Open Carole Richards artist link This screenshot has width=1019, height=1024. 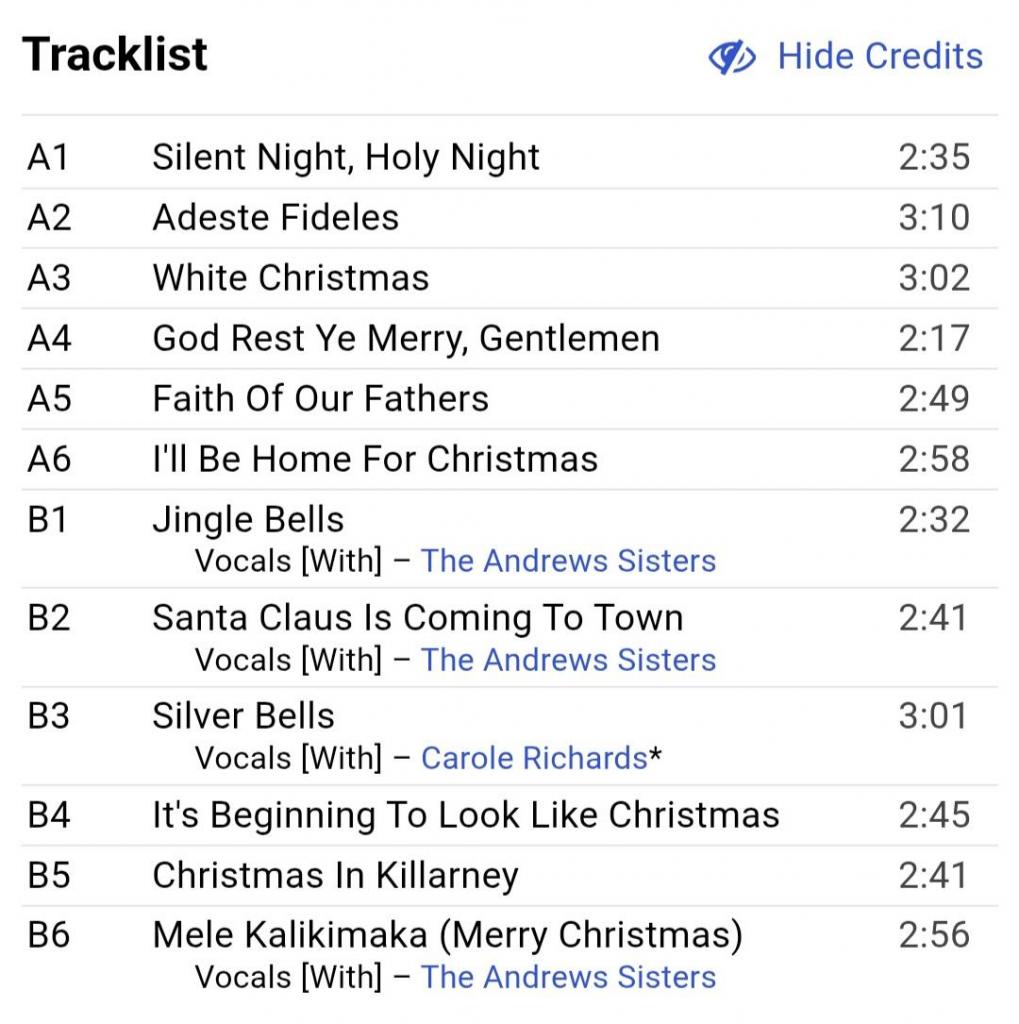point(534,759)
